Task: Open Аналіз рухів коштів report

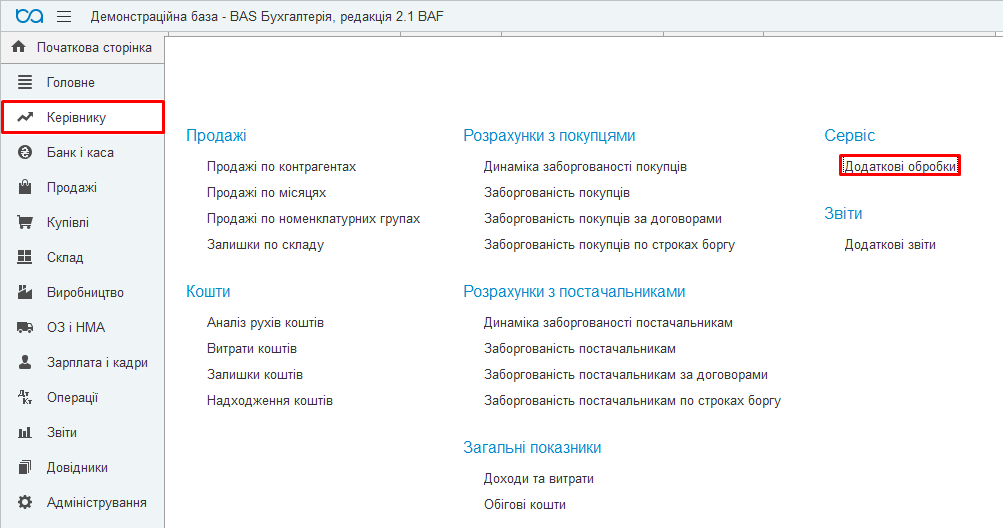Action: tap(265, 323)
